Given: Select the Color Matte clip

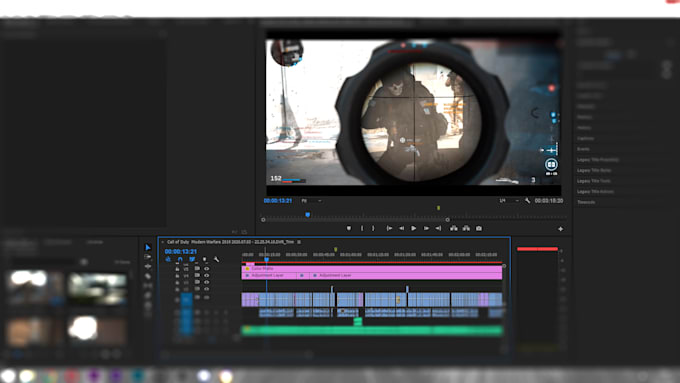Looking at the screenshot, I should (x=372, y=268).
